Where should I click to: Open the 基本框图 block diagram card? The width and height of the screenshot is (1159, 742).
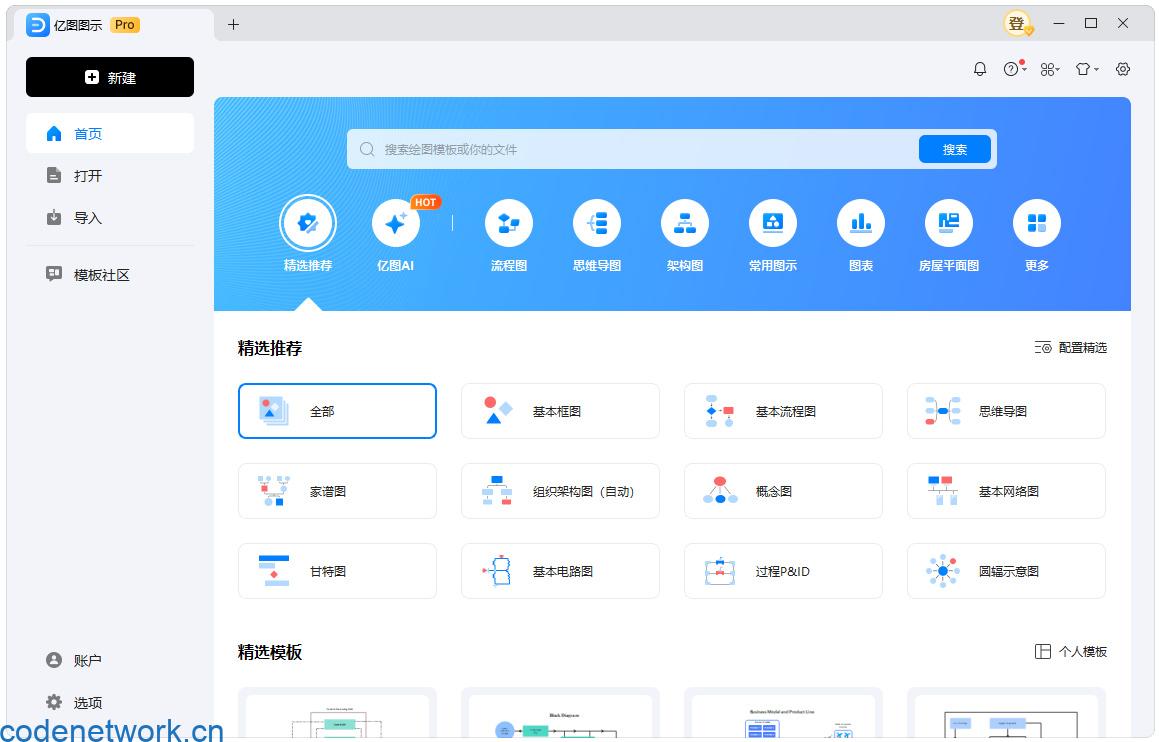[560, 411]
